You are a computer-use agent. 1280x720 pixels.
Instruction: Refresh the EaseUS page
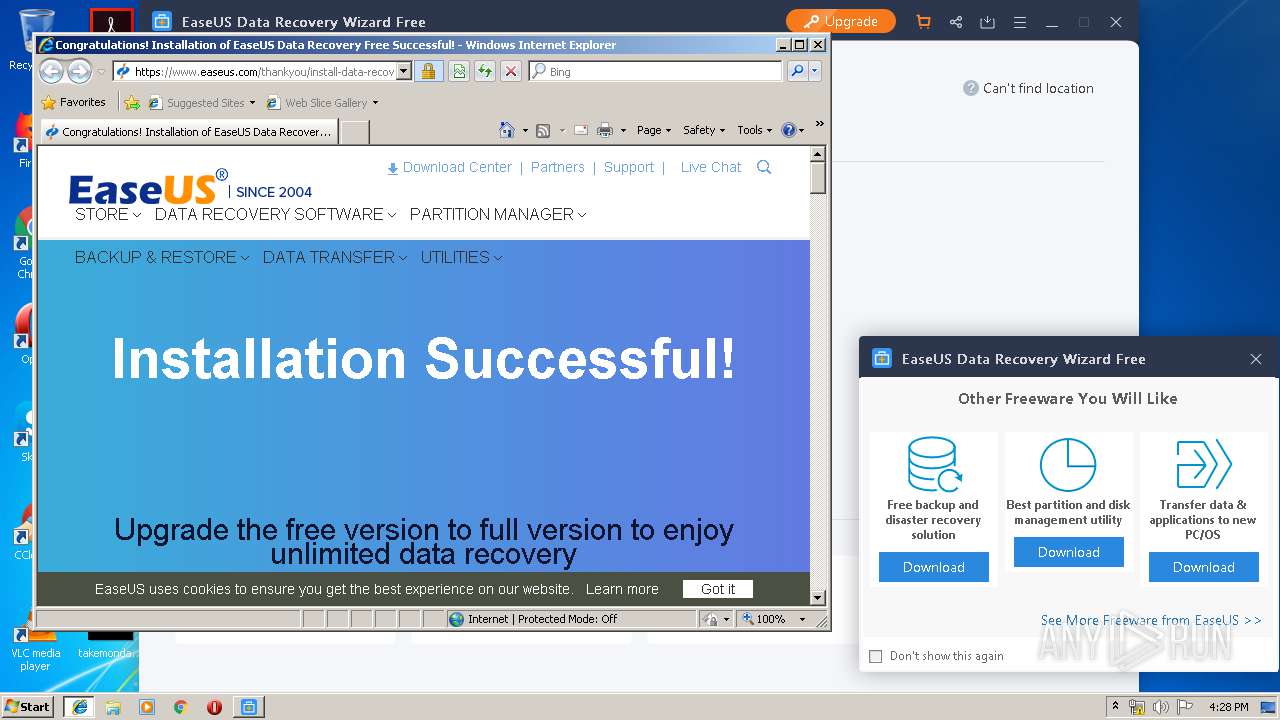coord(485,71)
